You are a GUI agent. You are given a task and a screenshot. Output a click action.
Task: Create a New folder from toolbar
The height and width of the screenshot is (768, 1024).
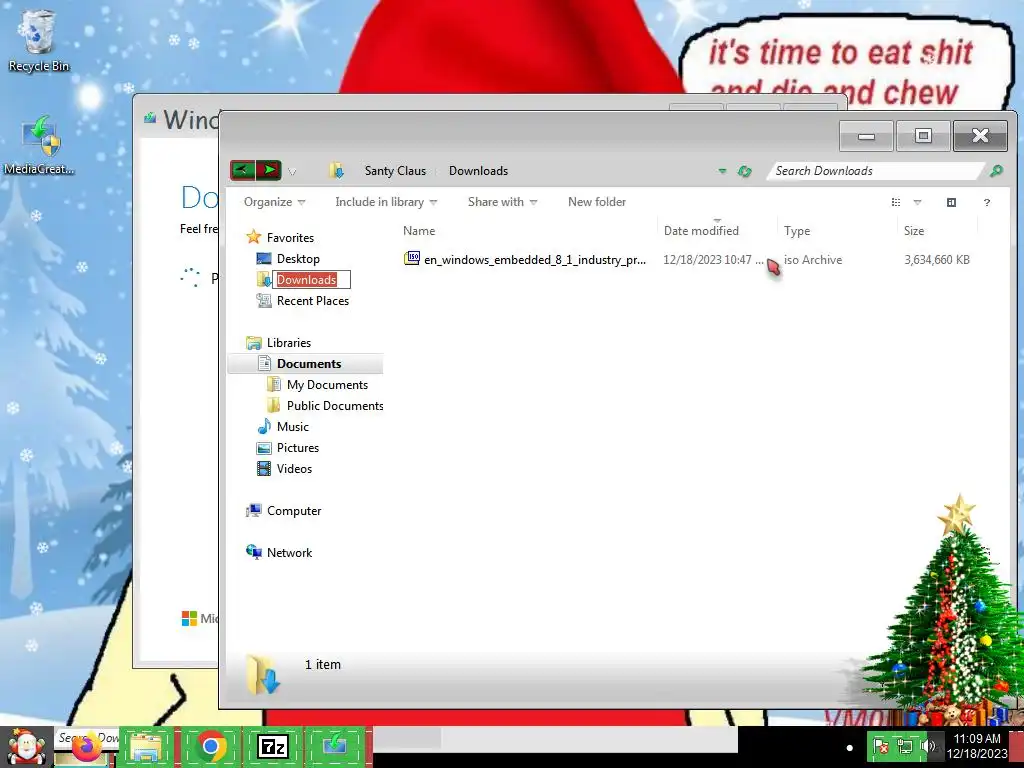click(597, 202)
